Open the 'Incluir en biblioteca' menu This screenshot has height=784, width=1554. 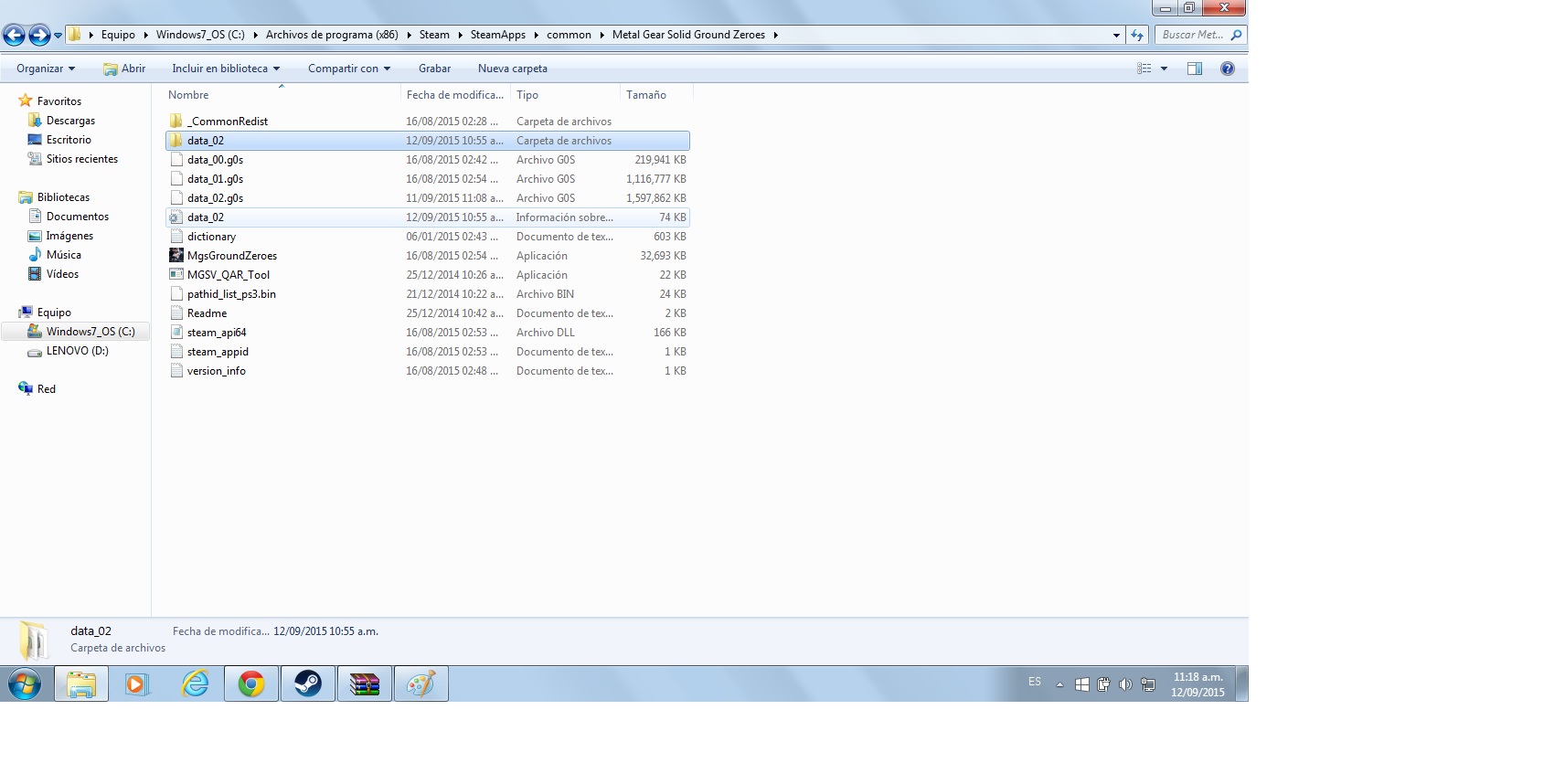(226, 69)
